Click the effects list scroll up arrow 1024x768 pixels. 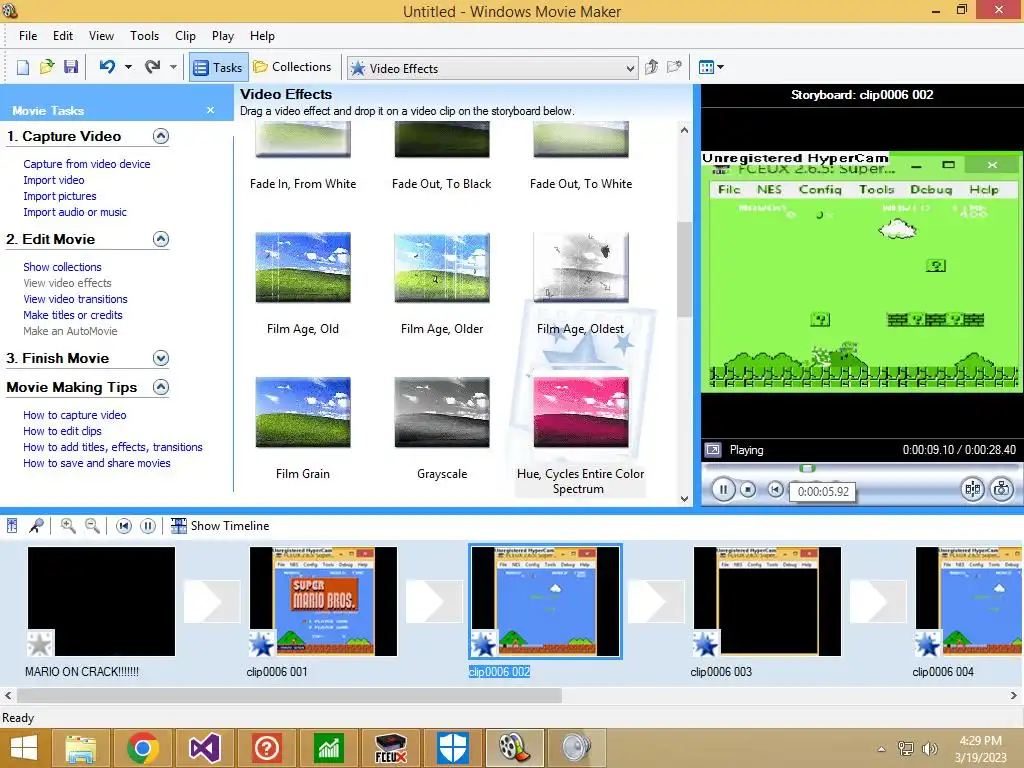click(x=684, y=130)
